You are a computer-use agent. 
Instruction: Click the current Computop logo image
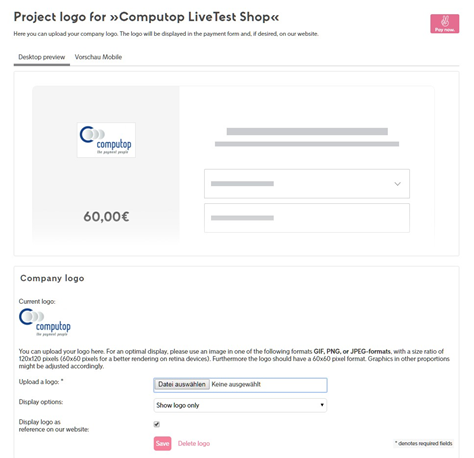[45, 322]
